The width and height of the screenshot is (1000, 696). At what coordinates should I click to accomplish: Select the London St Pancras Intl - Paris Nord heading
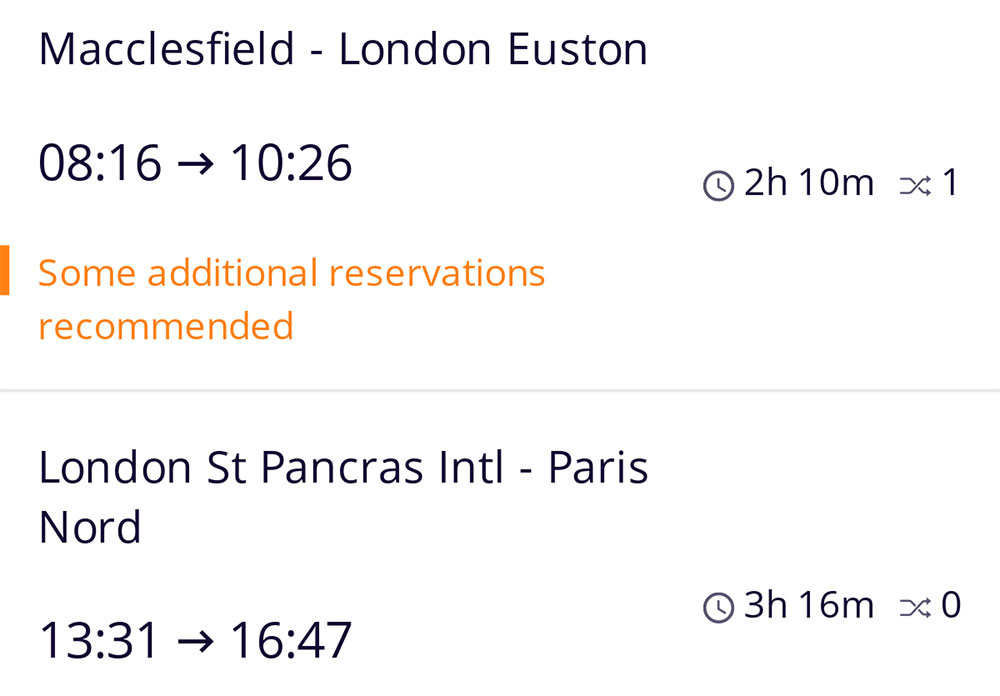pos(344,496)
